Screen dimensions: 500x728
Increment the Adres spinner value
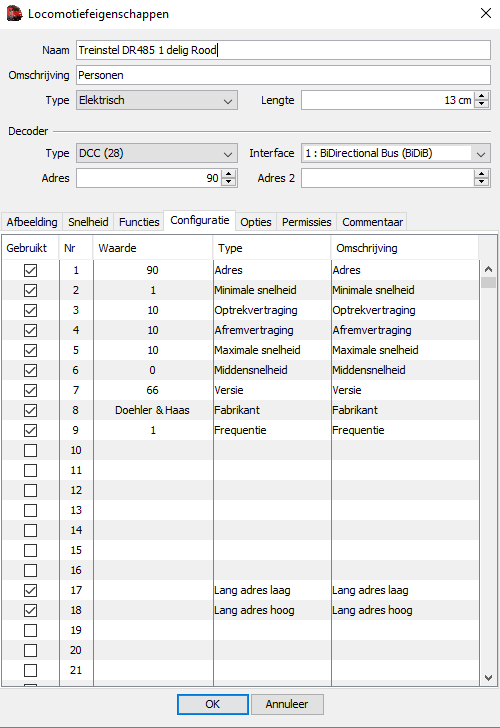coord(228,174)
